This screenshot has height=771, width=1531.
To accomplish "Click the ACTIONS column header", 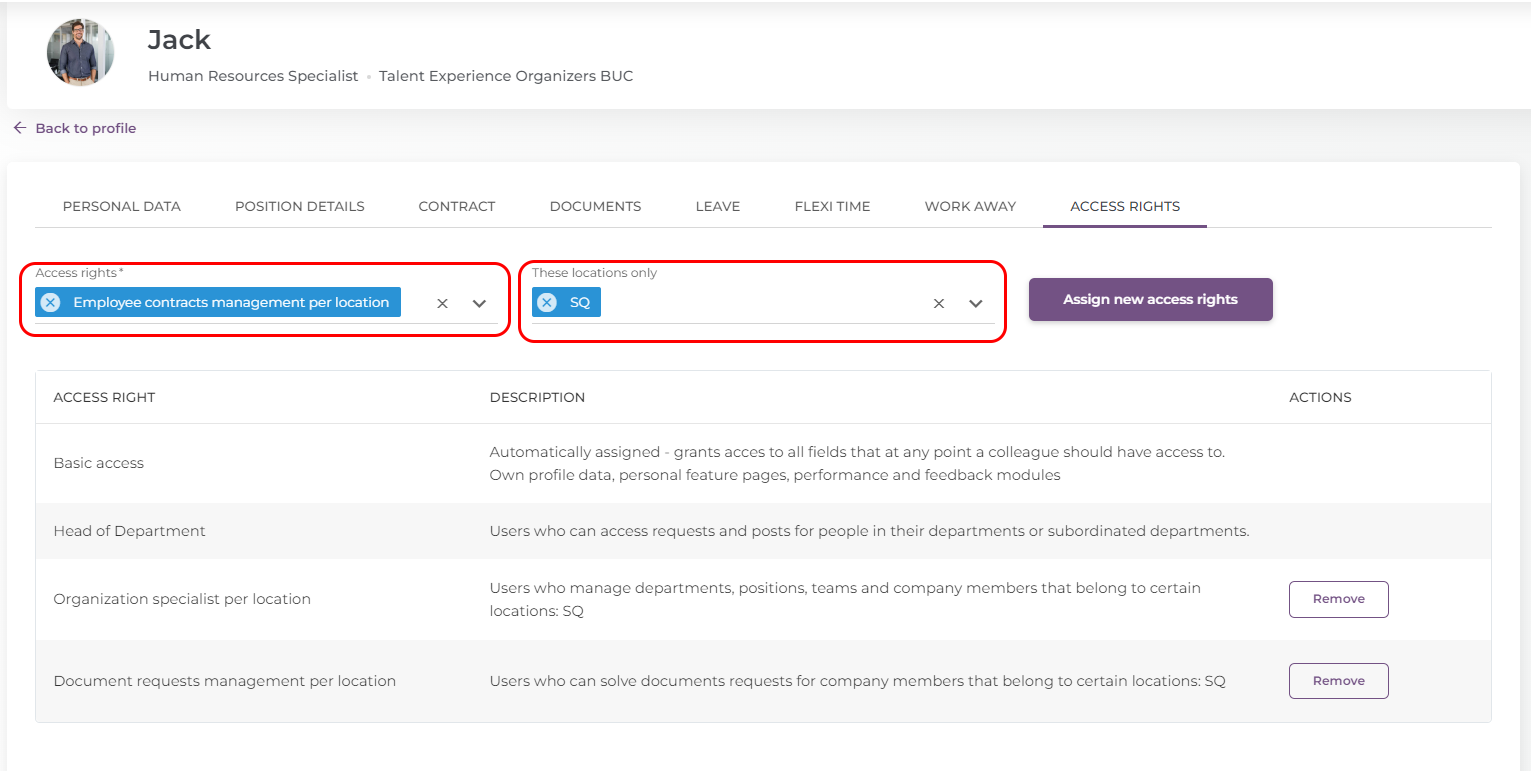I will pyautogui.click(x=1320, y=397).
